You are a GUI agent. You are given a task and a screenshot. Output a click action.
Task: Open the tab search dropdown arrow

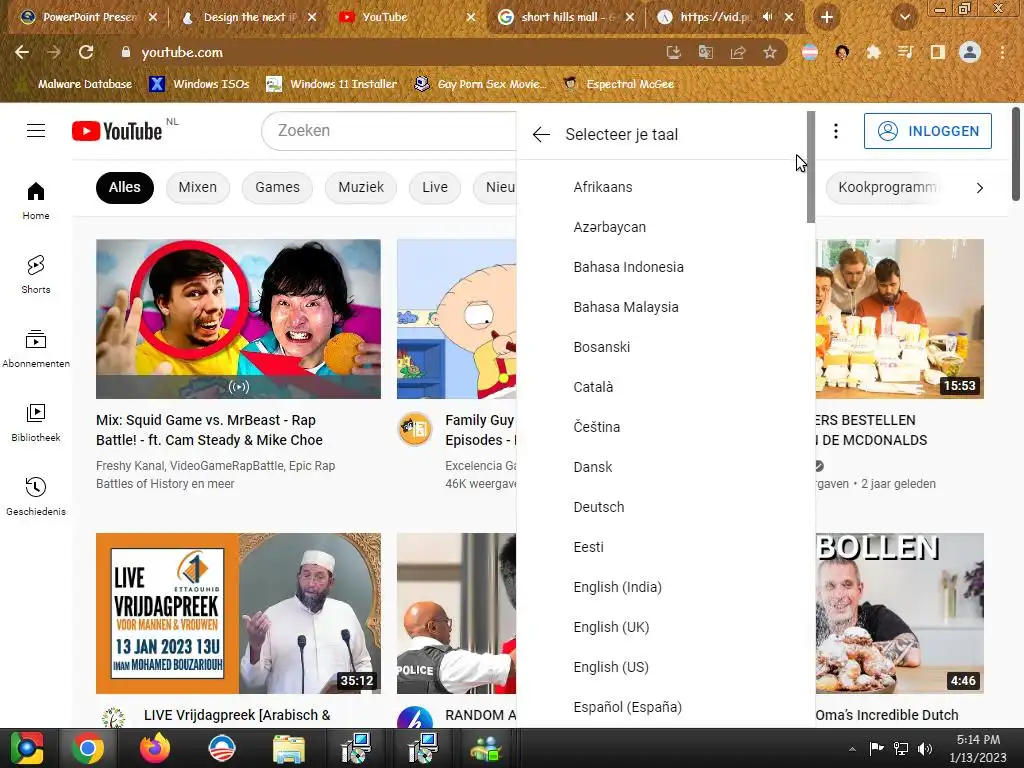[904, 17]
